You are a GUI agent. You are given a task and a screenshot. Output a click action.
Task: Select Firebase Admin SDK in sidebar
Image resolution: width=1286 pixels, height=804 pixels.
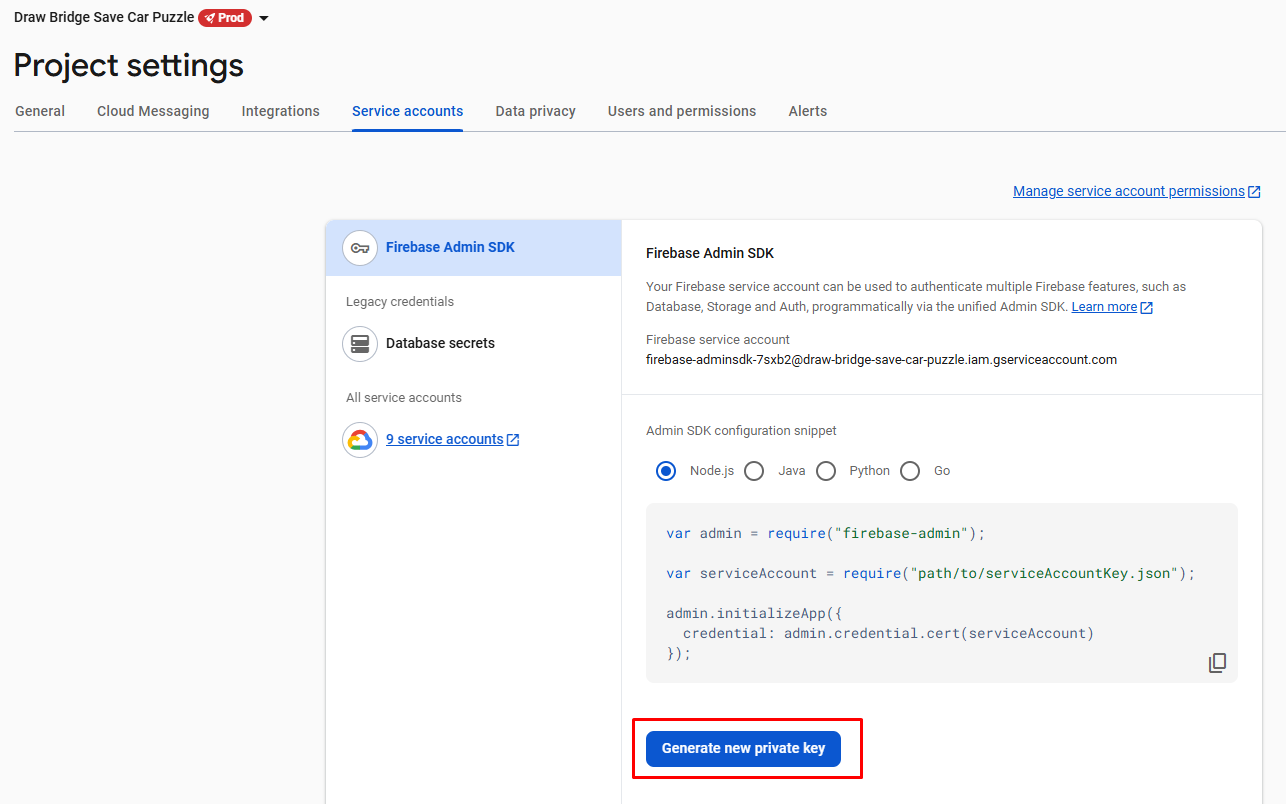coord(474,248)
